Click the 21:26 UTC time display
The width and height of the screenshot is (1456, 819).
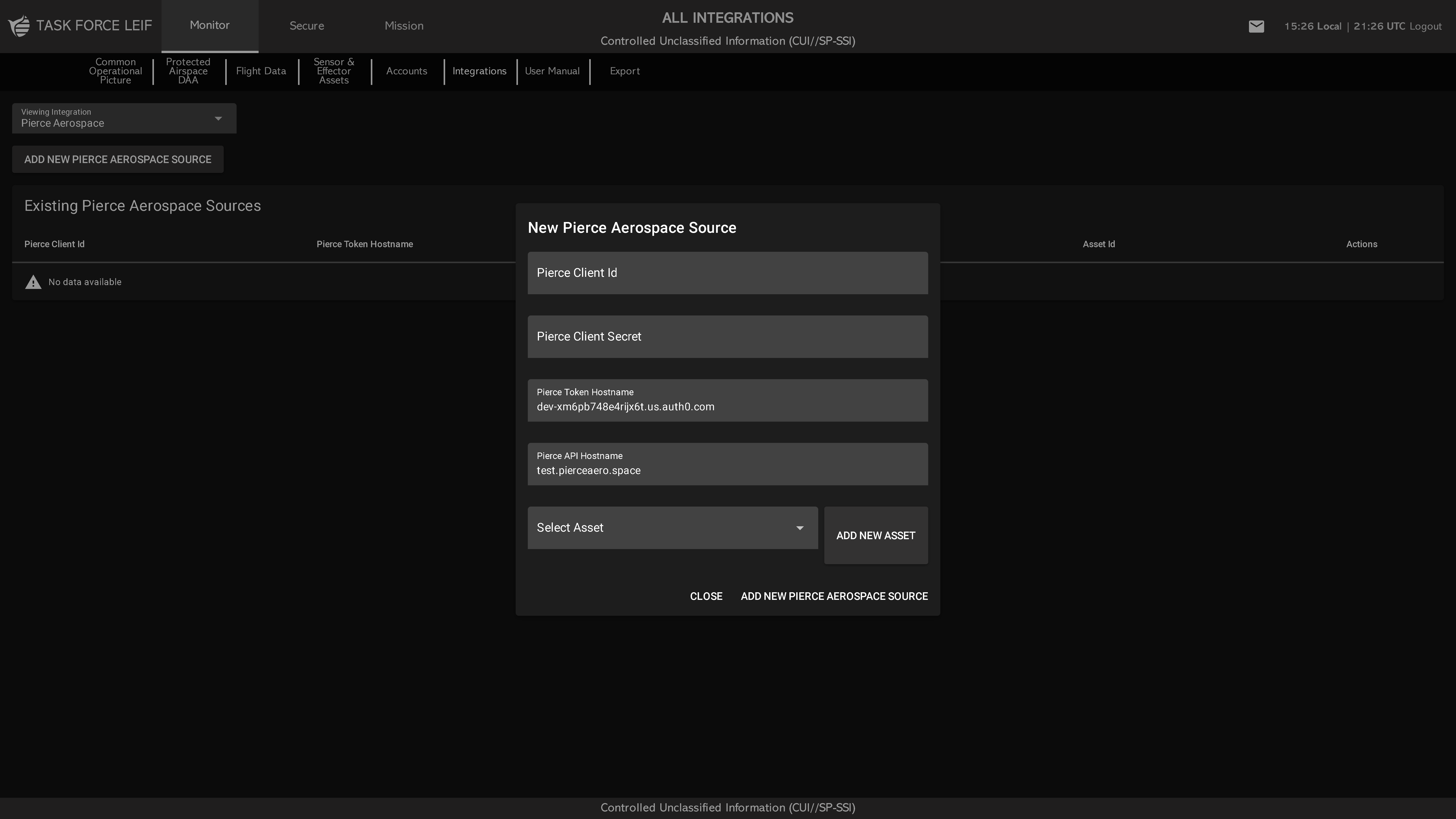tap(1379, 27)
